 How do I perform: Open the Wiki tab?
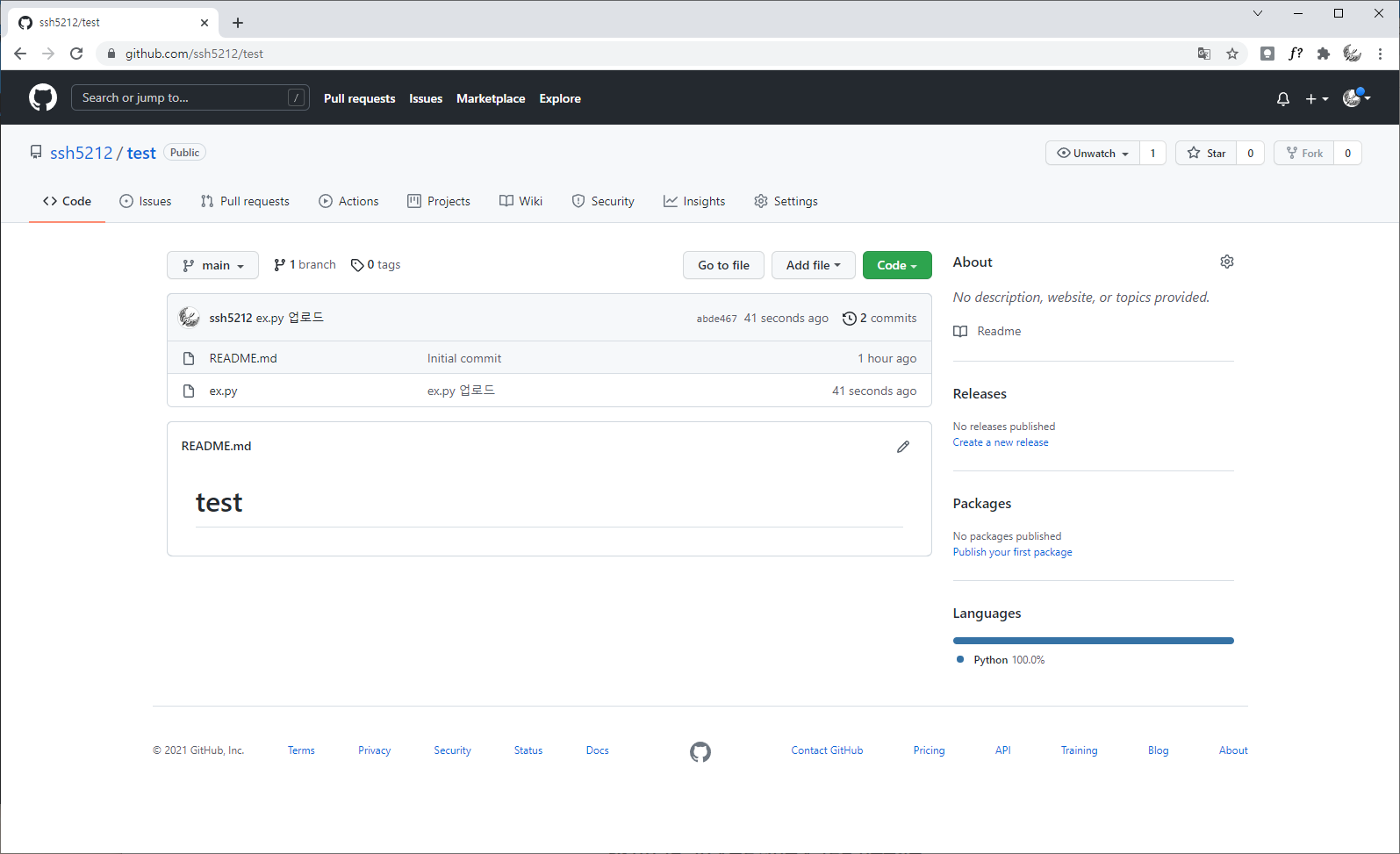click(521, 201)
